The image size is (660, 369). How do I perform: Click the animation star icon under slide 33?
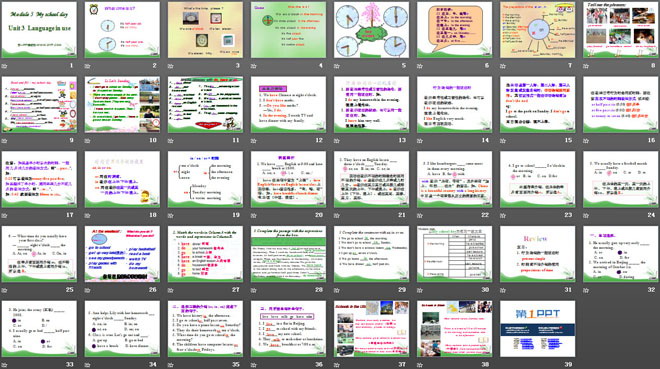click(x=5, y=364)
